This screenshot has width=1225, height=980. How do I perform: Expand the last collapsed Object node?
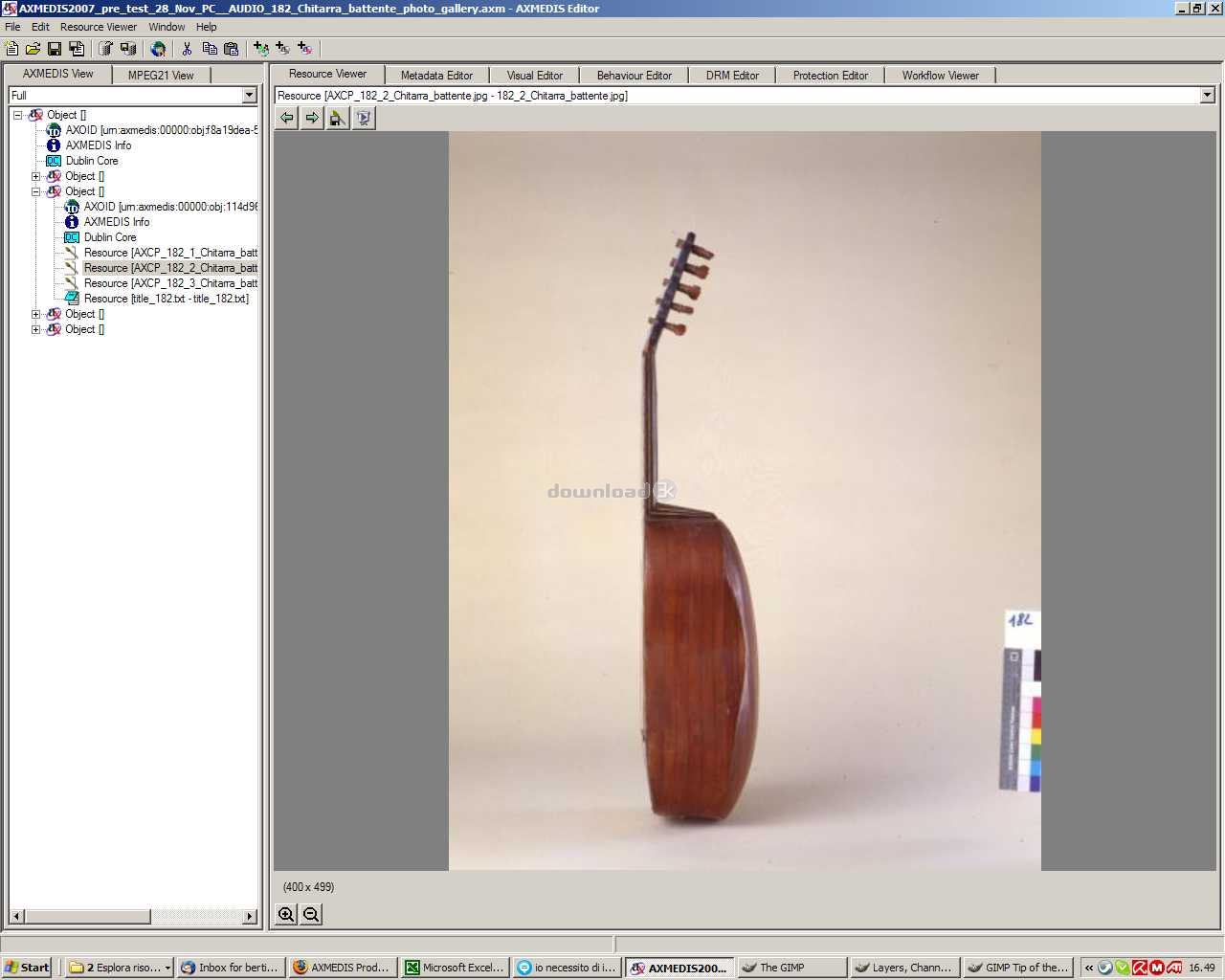[x=36, y=329]
